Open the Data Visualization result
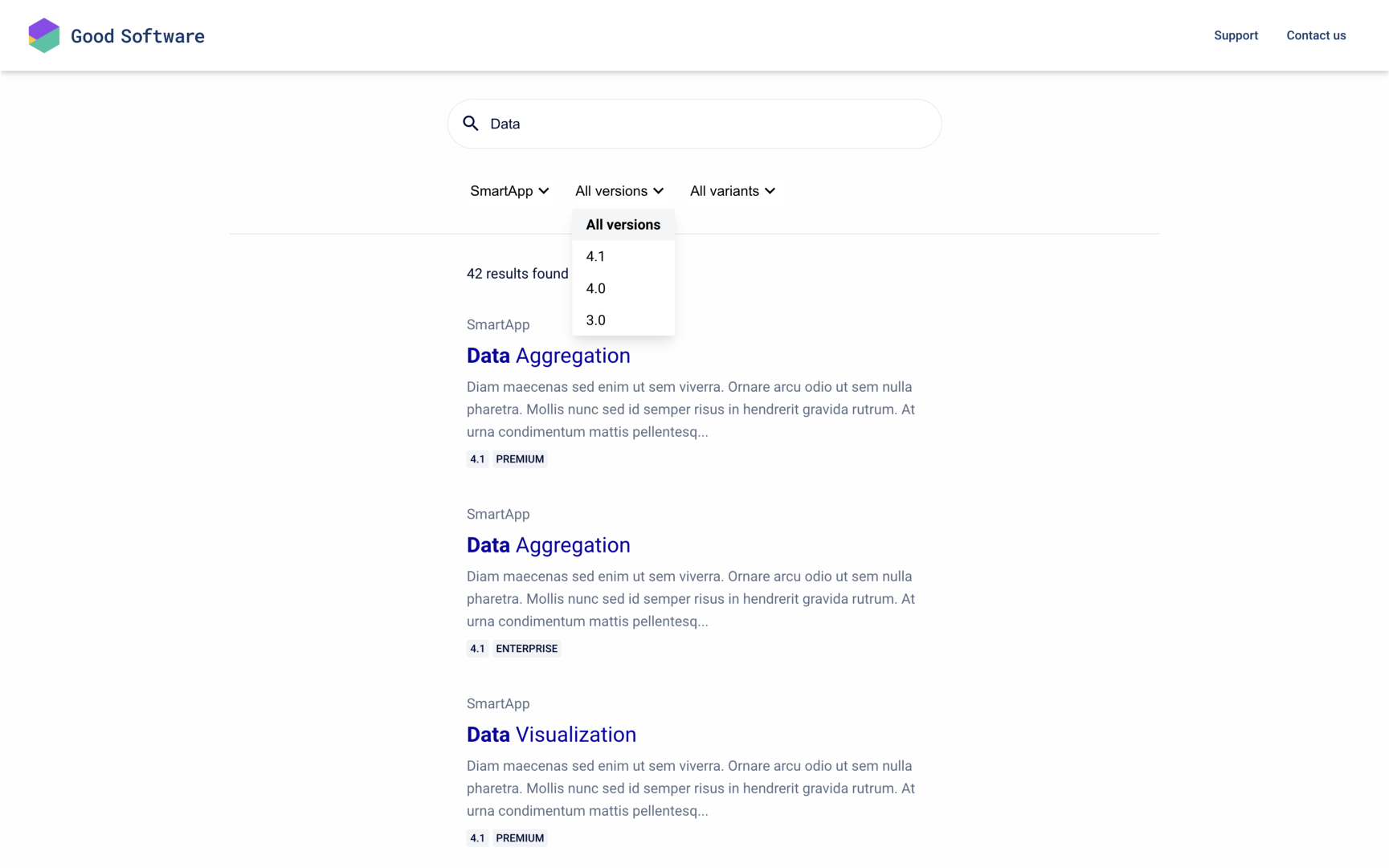 tap(551, 735)
